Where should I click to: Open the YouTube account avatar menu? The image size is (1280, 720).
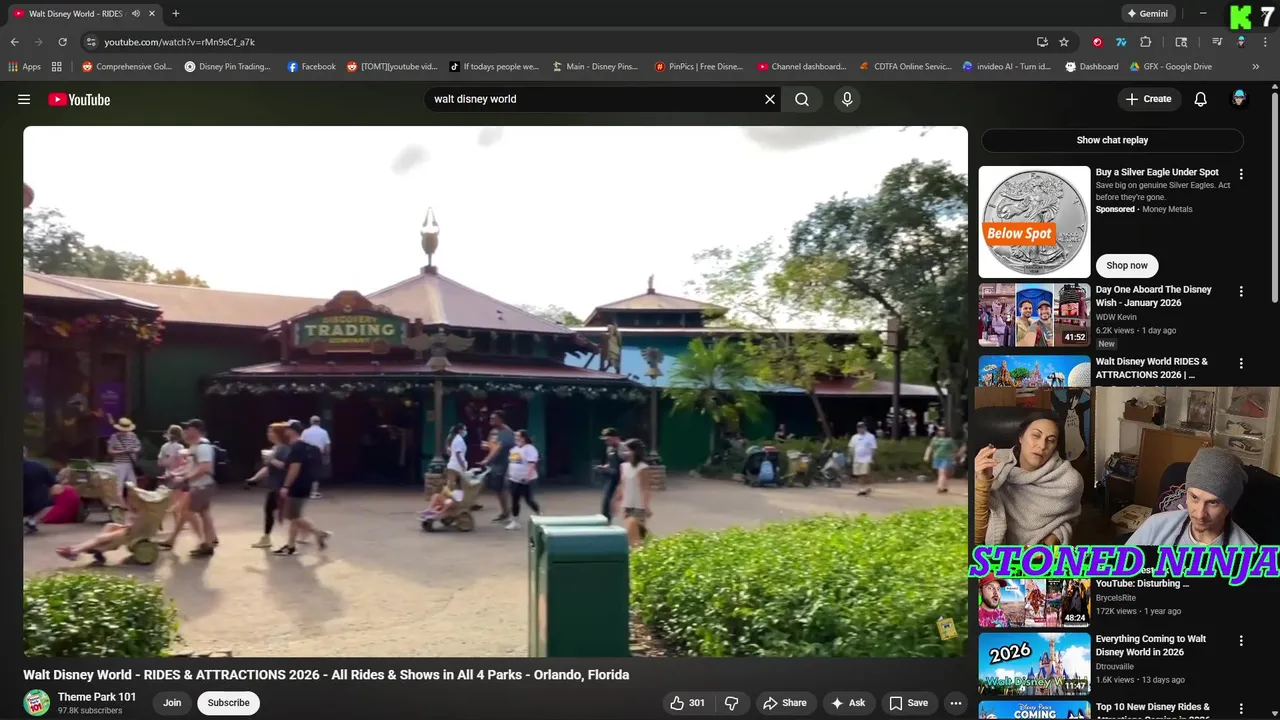click(1239, 99)
